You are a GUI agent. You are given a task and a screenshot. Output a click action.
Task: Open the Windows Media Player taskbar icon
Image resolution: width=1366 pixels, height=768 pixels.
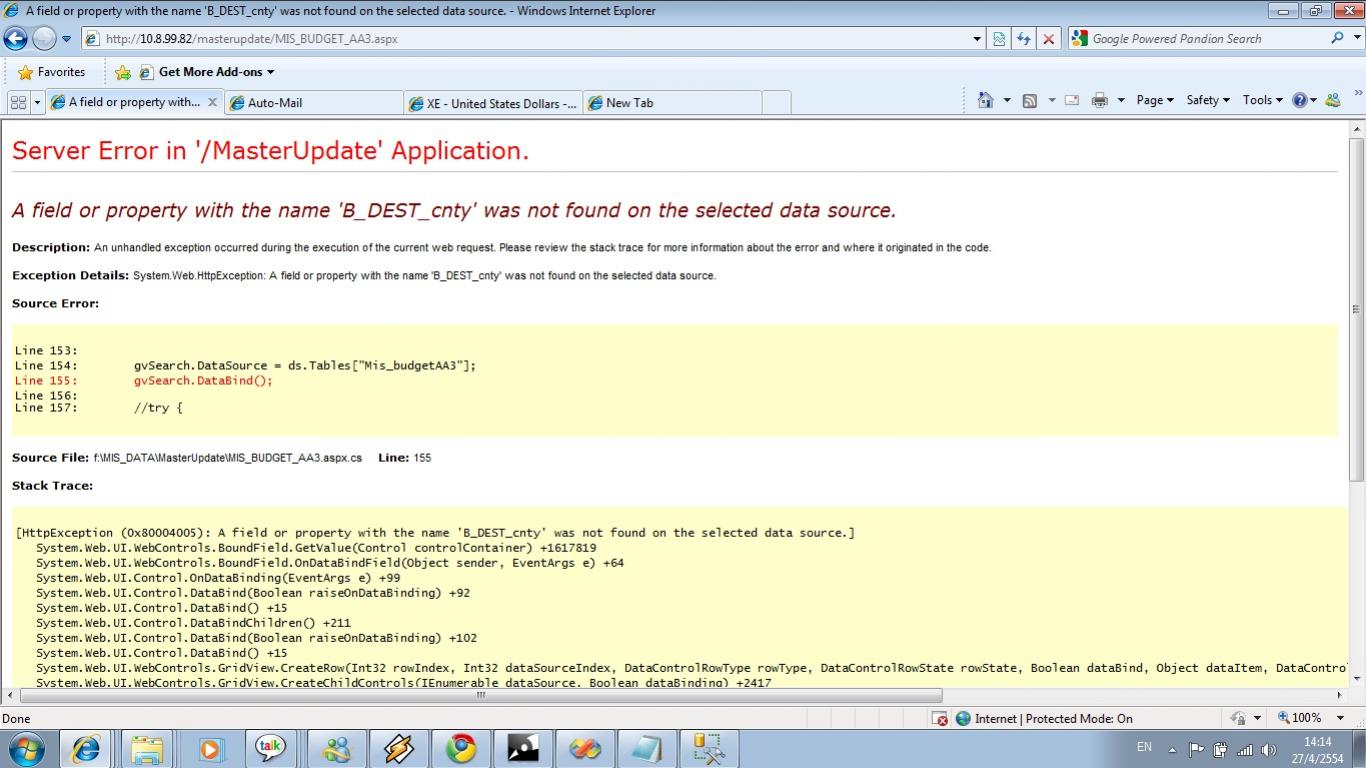[x=209, y=748]
